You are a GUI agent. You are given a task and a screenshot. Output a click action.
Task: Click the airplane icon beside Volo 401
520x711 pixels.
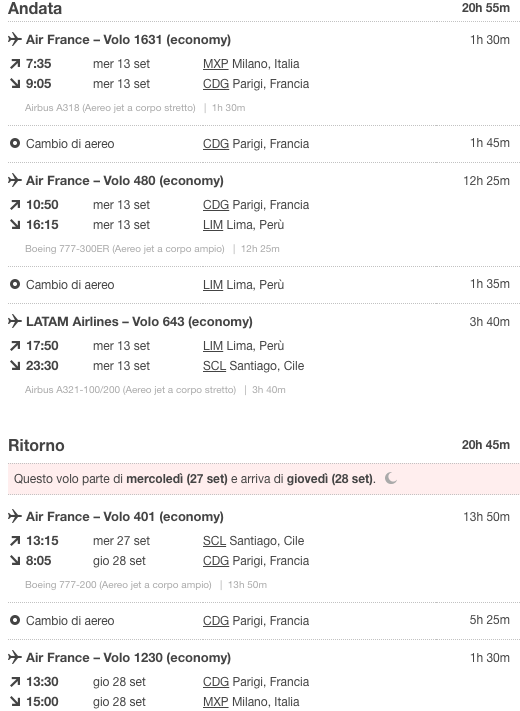coord(15,516)
